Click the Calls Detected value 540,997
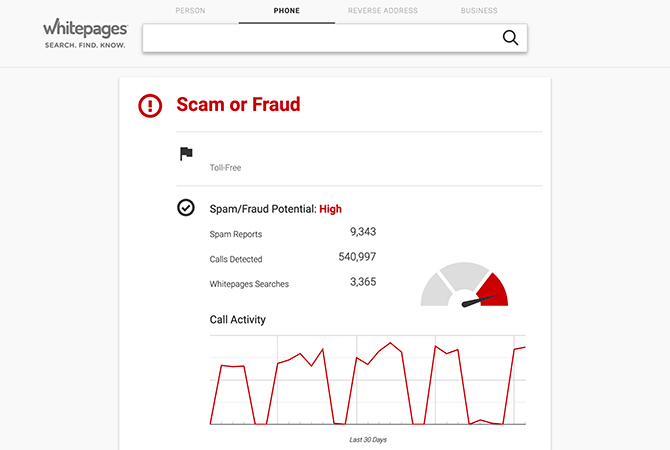 tap(357, 257)
